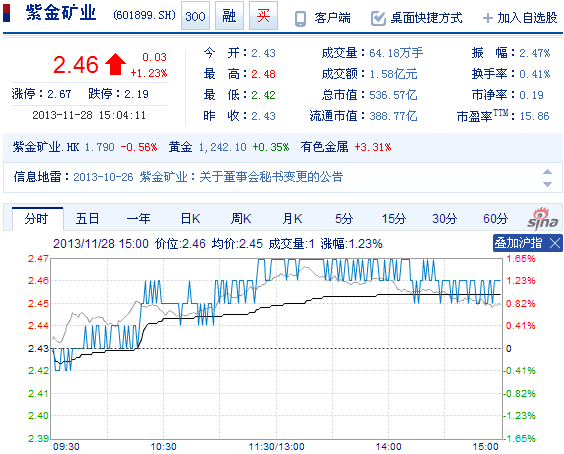Click the 涨停 limit-up value 2.67

coord(59,94)
